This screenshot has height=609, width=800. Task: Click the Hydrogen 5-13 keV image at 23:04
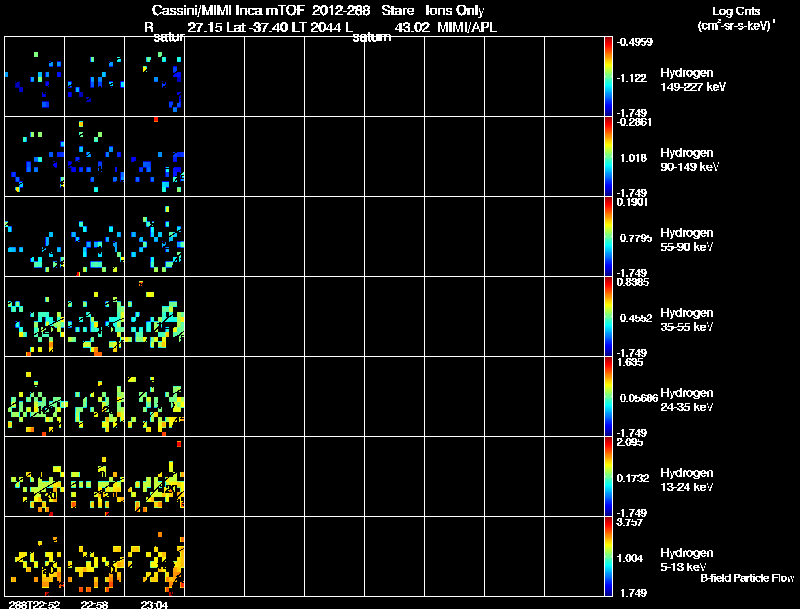155,556
